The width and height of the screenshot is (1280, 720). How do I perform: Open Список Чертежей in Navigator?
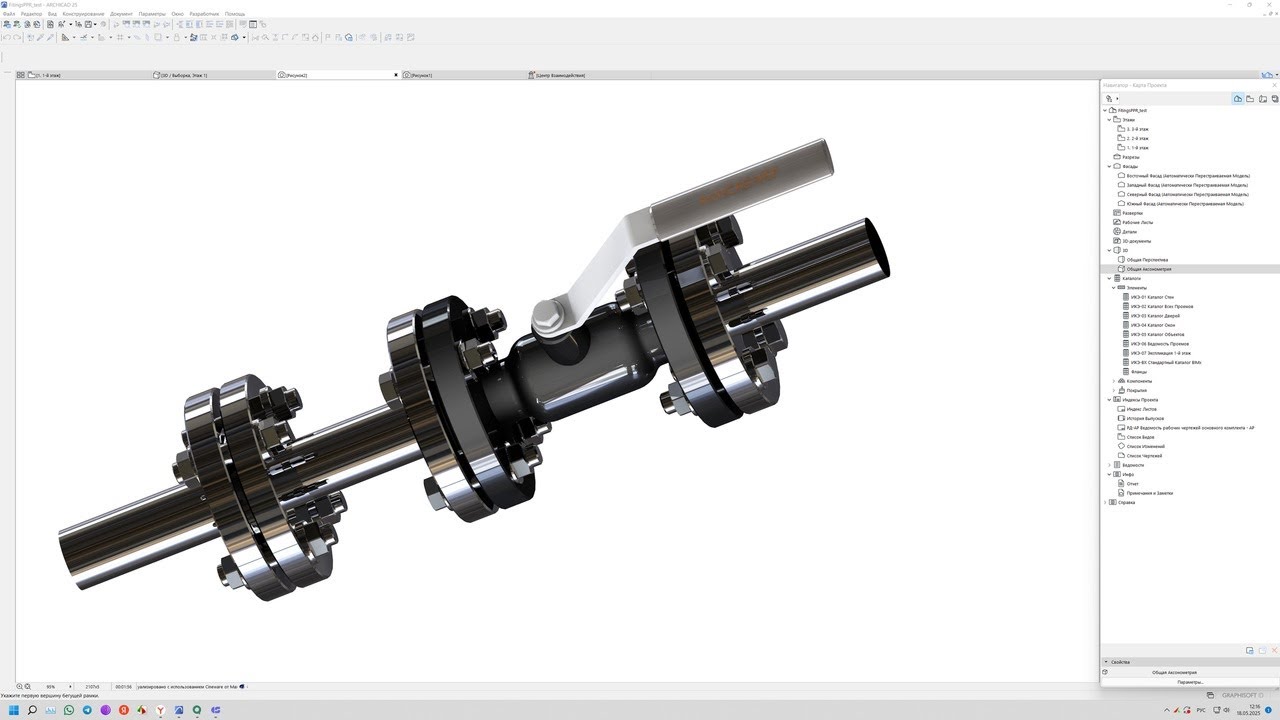pos(1144,456)
